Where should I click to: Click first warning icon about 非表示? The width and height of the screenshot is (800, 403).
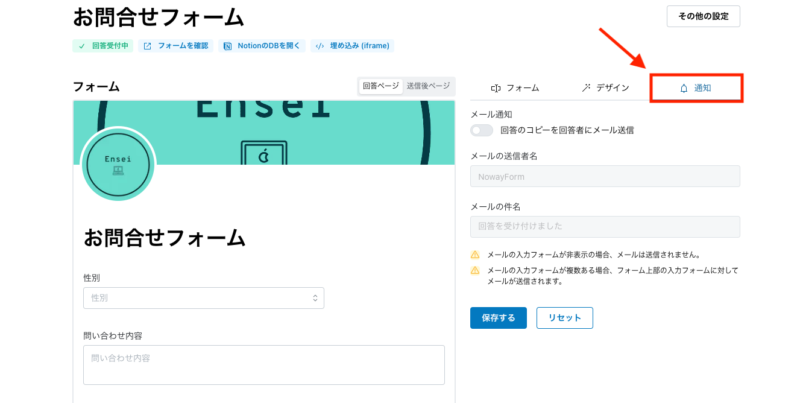475,255
